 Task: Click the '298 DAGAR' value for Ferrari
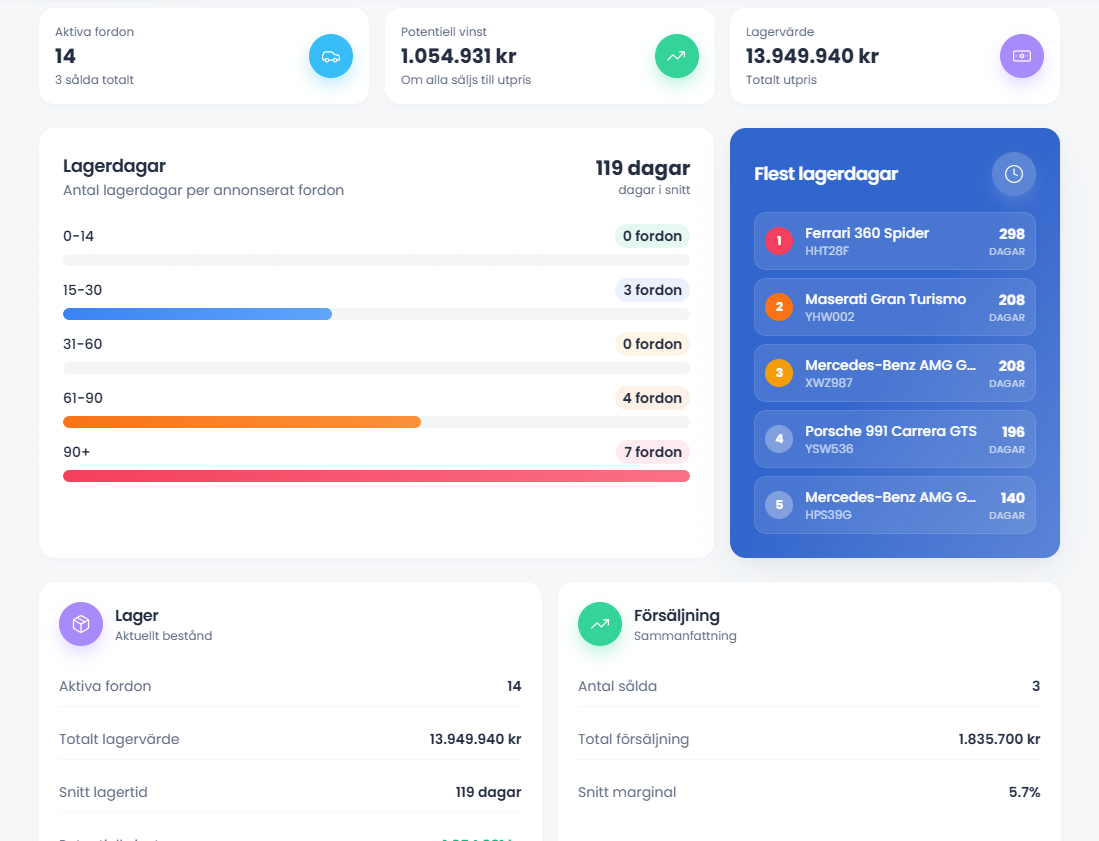(1007, 241)
